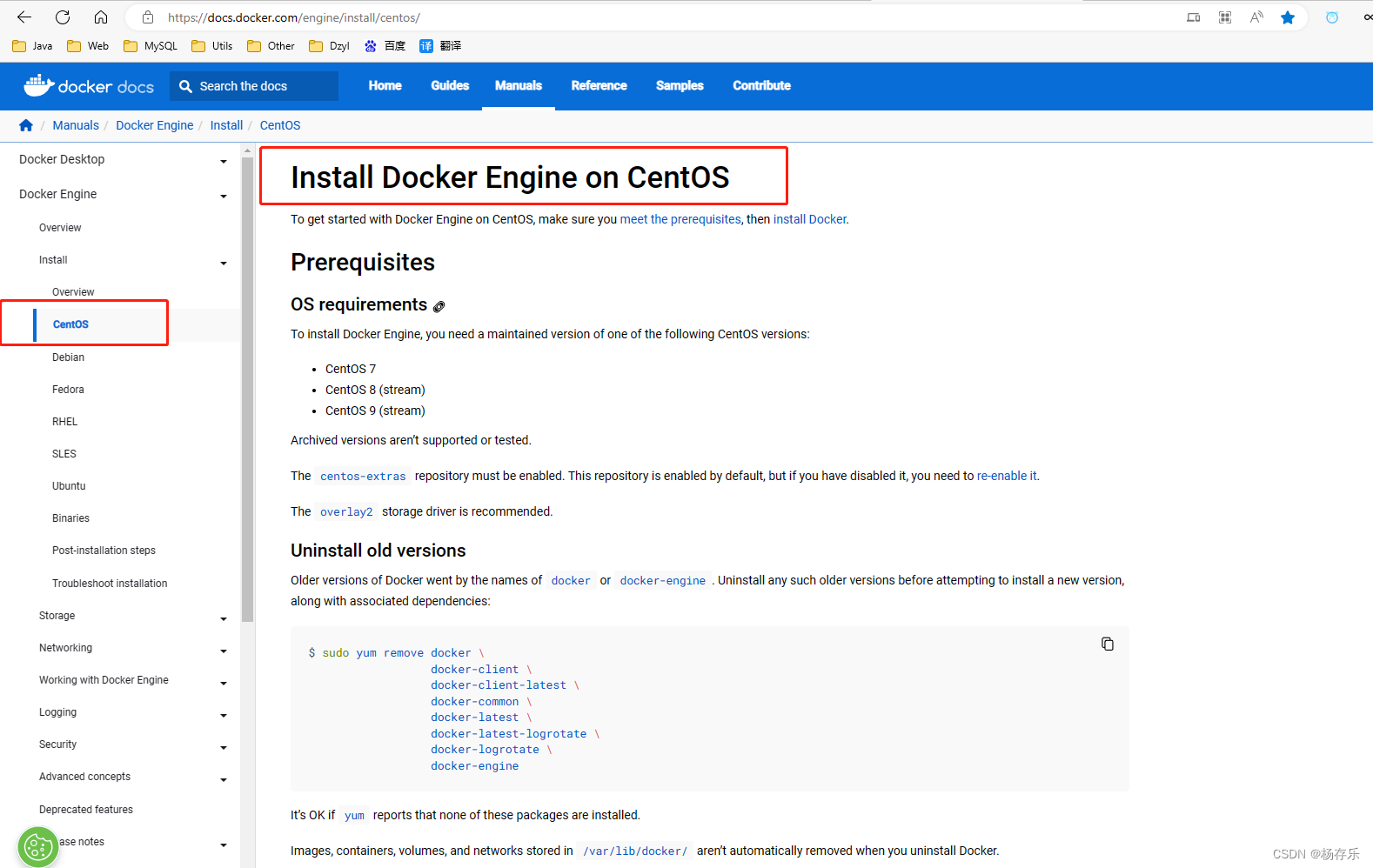1373x868 pixels.
Task: Select CentOS in the Install sidebar list
Action: point(70,324)
